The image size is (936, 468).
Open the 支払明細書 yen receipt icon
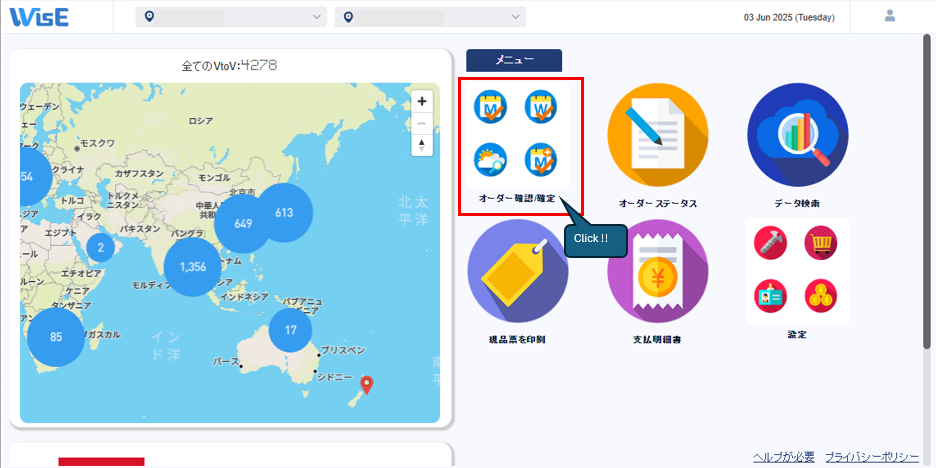pos(657,270)
